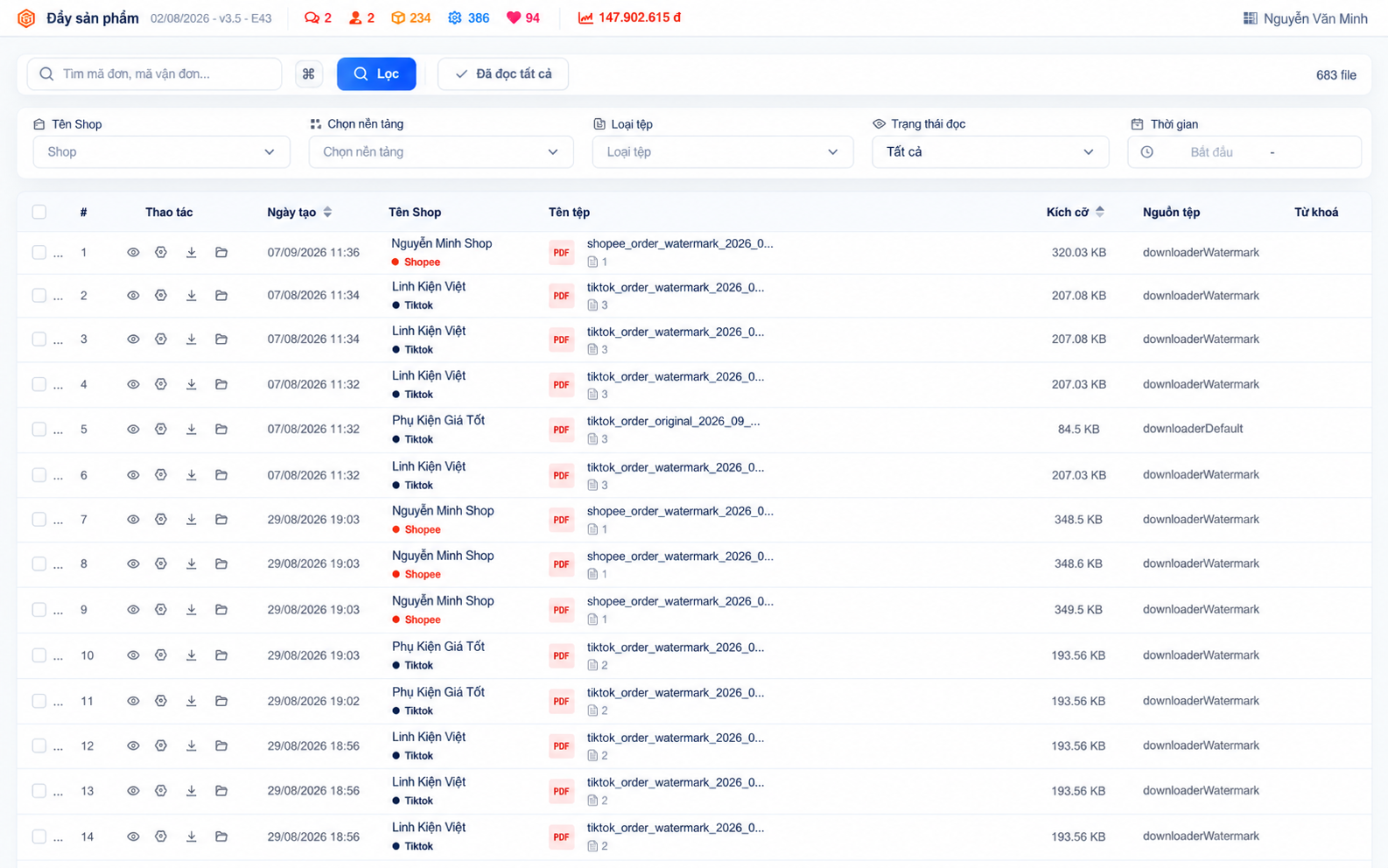
Task: Select the checkbox for row 5
Action: (39, 430)
